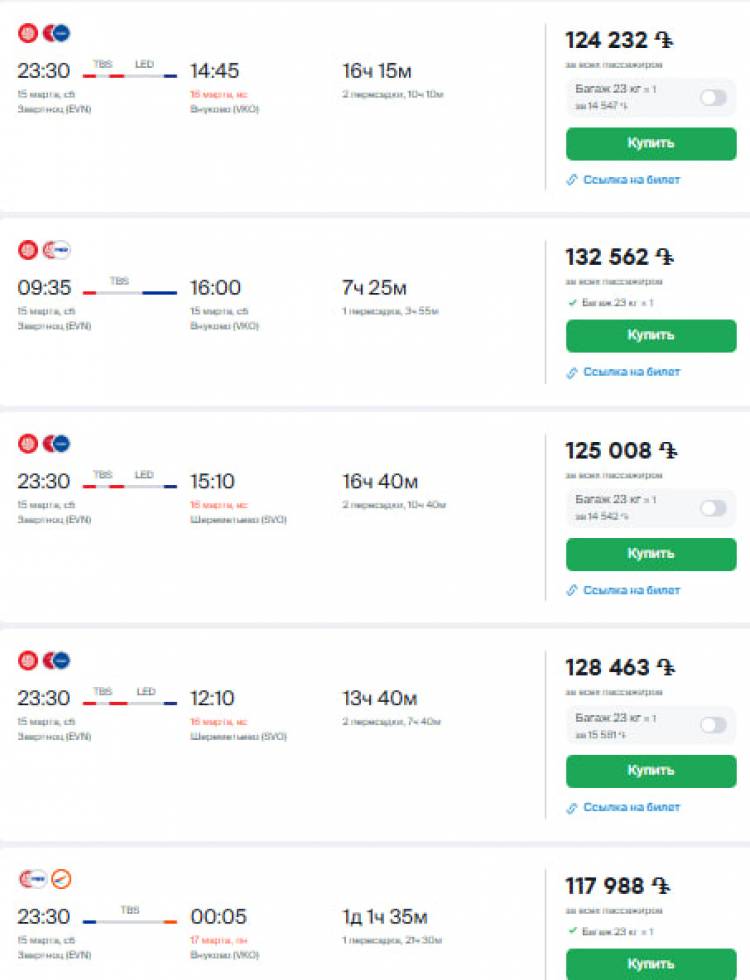Click airline logos on the 132 562 ticket

[44, 250]
